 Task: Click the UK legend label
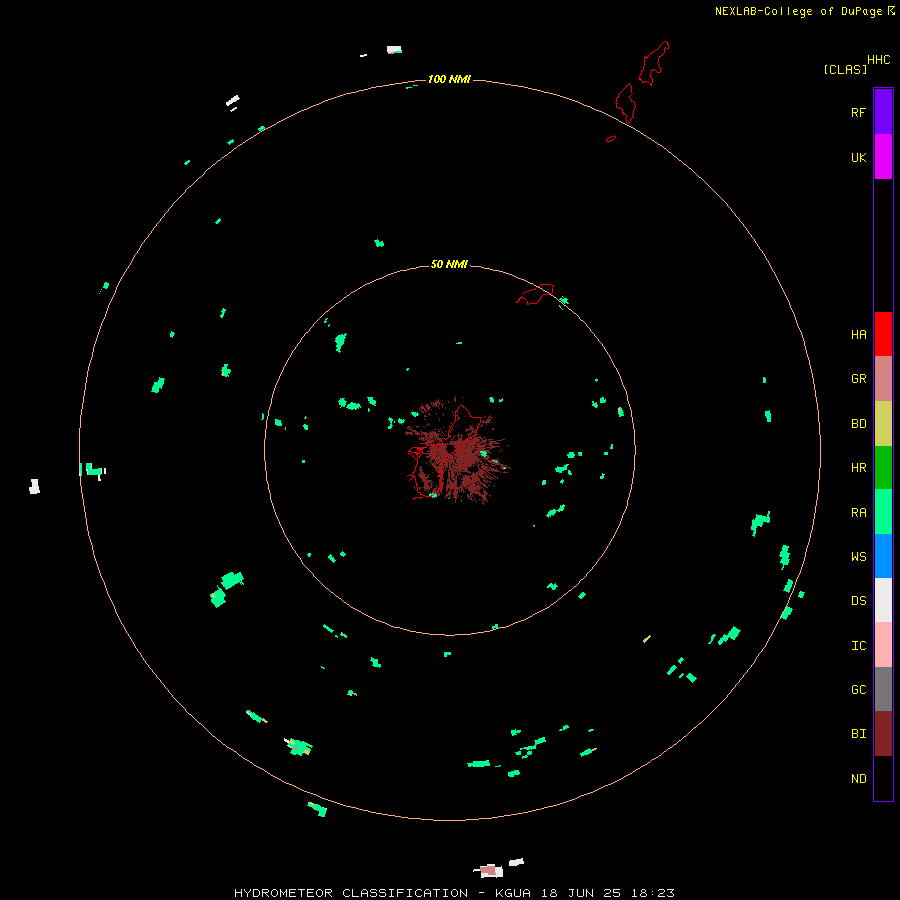click(858, 157)
